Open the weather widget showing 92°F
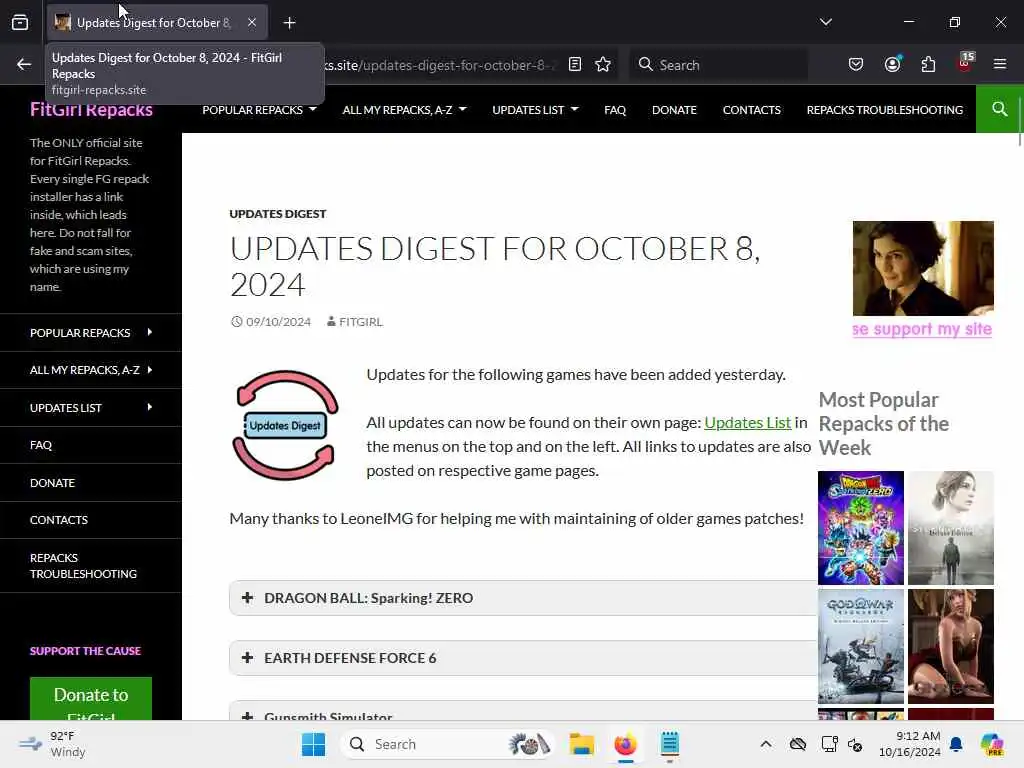 click(52, 744)
